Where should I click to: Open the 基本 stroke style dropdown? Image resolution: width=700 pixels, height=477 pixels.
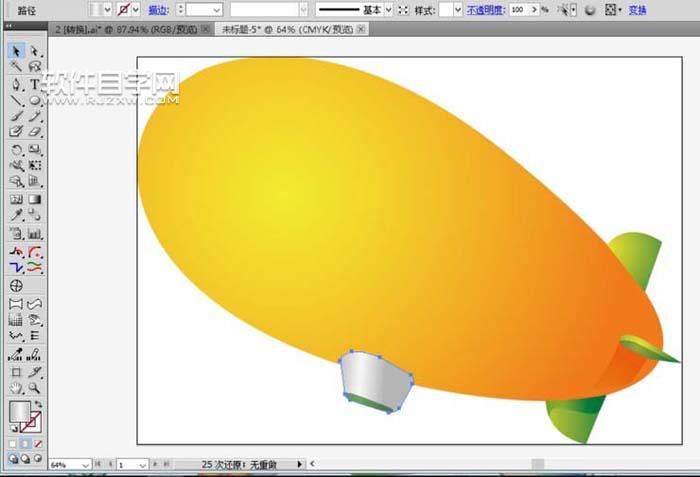[x=388, y=10]
